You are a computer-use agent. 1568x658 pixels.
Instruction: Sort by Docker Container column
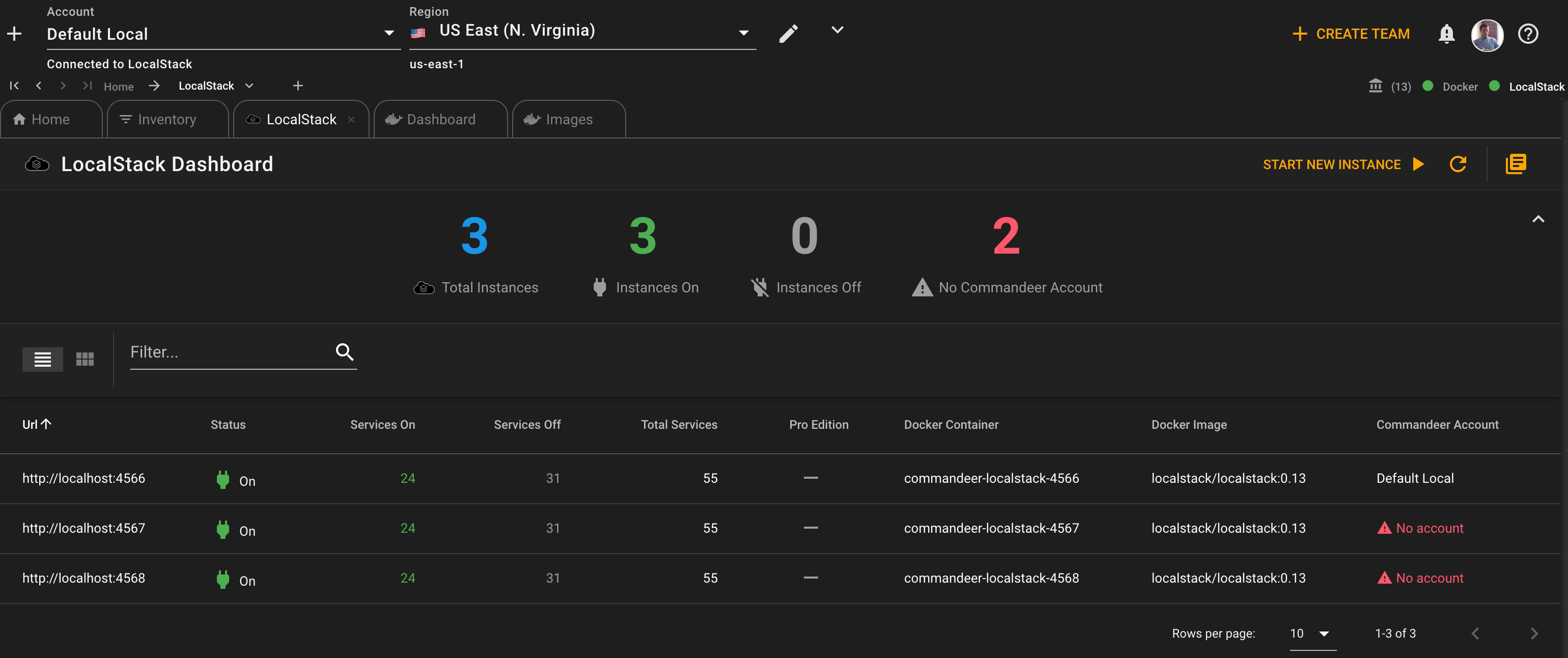pyautogui.click(x=951, y=425)
